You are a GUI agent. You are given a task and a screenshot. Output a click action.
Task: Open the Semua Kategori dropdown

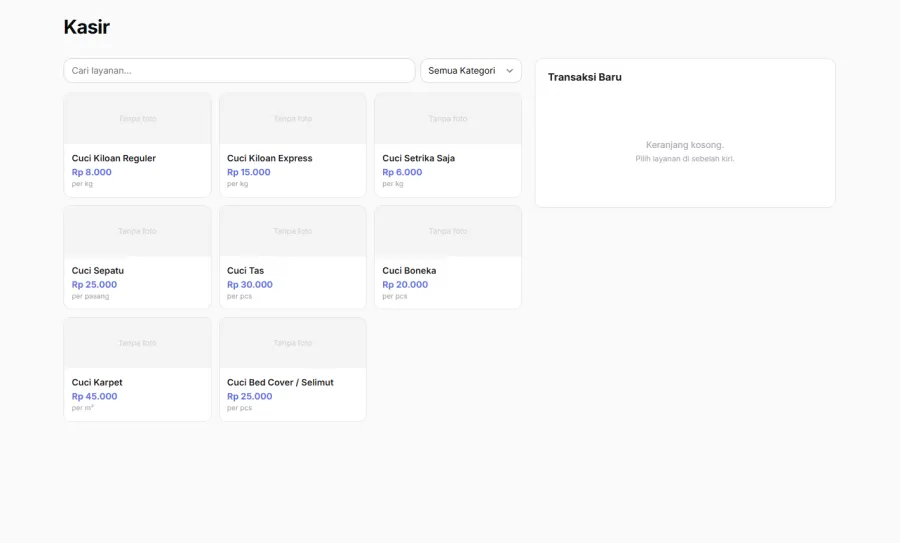471,71
